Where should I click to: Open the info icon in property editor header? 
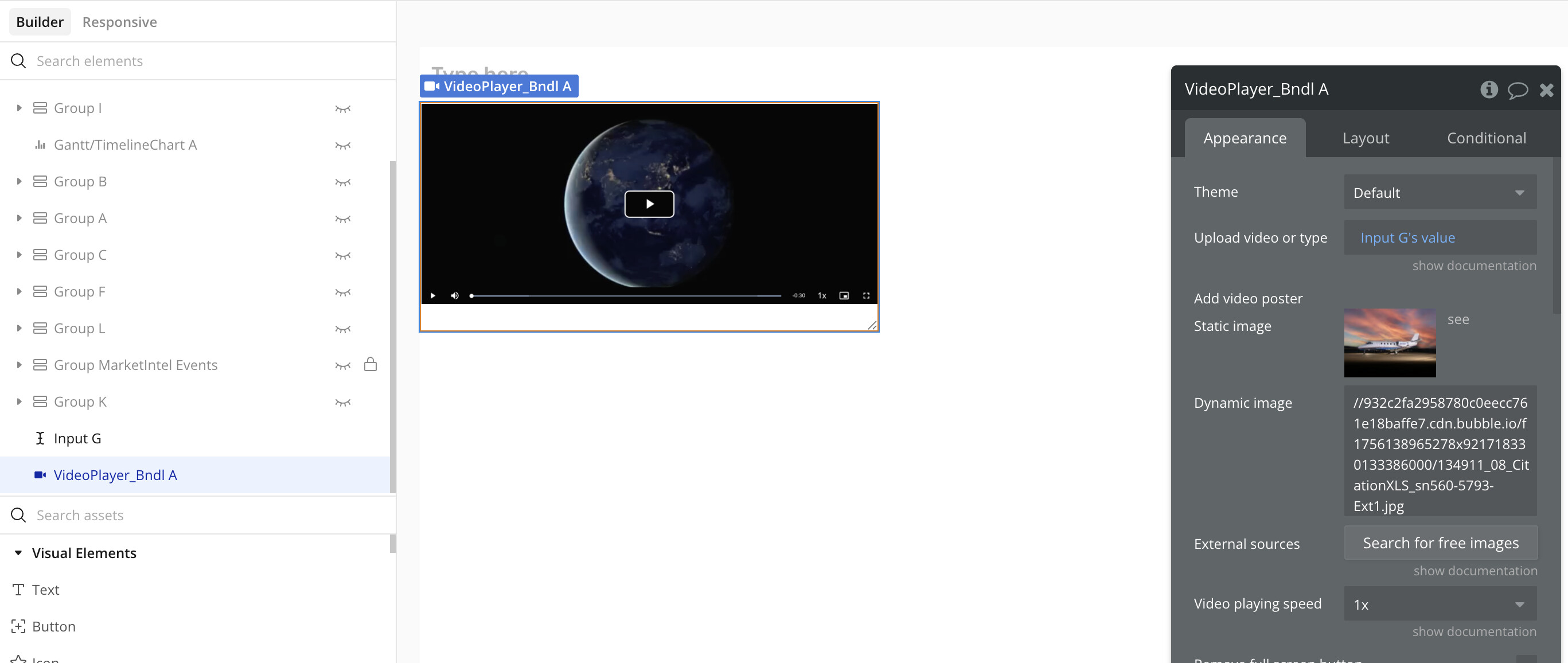pos(1489,89)
